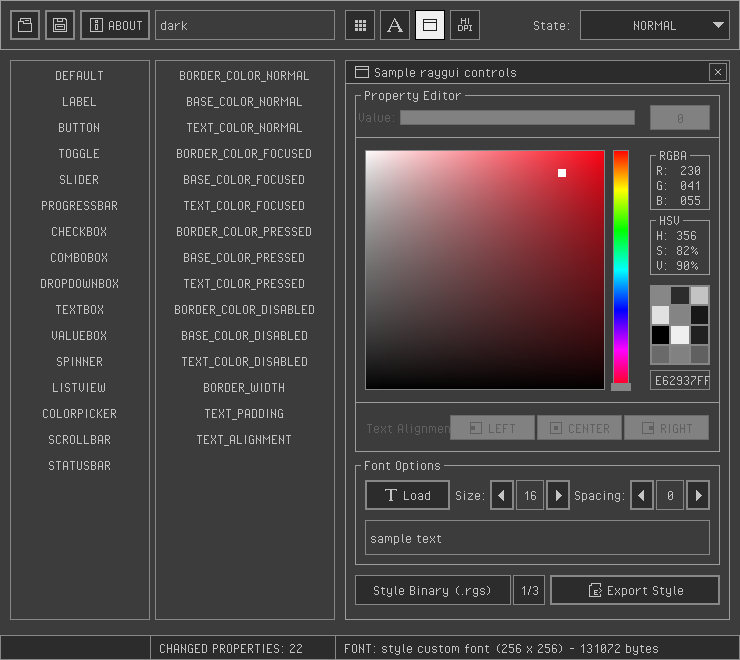Increase font spacing with right arrow

(698, 495)
